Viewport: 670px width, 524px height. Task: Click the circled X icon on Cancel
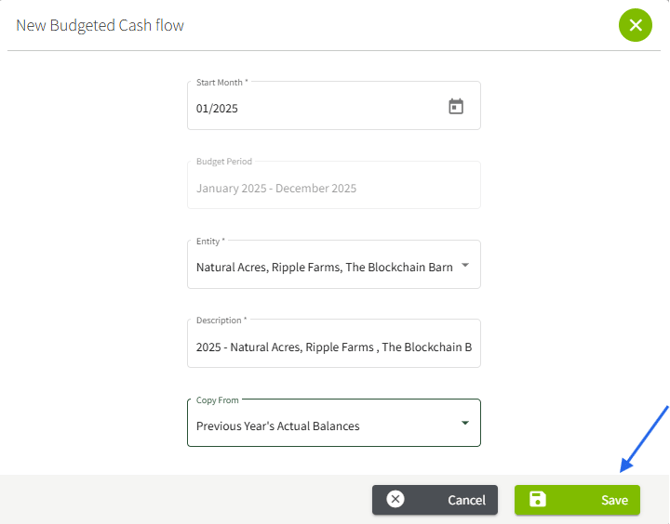[395, 499]
